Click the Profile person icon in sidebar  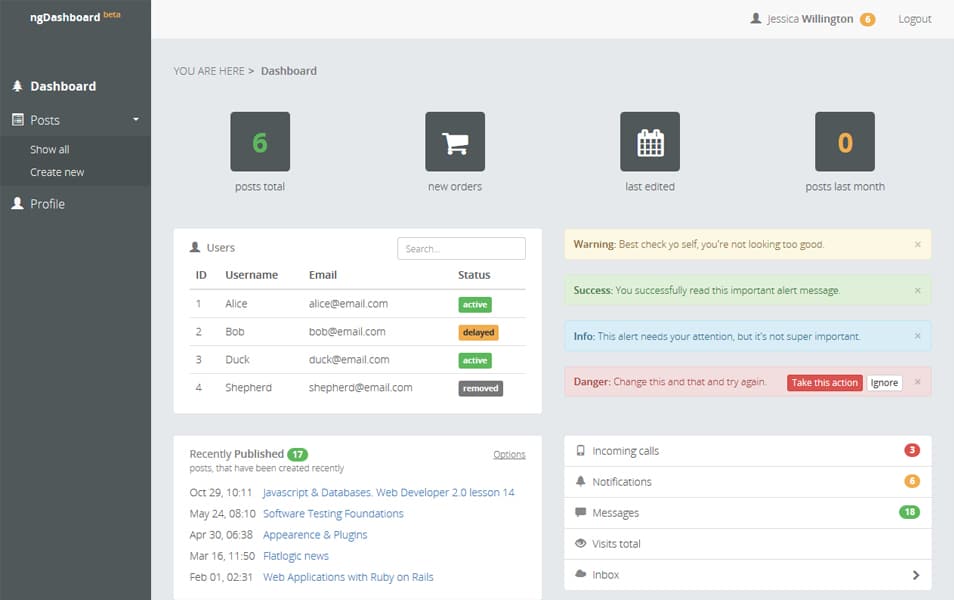tap(16, 203)
